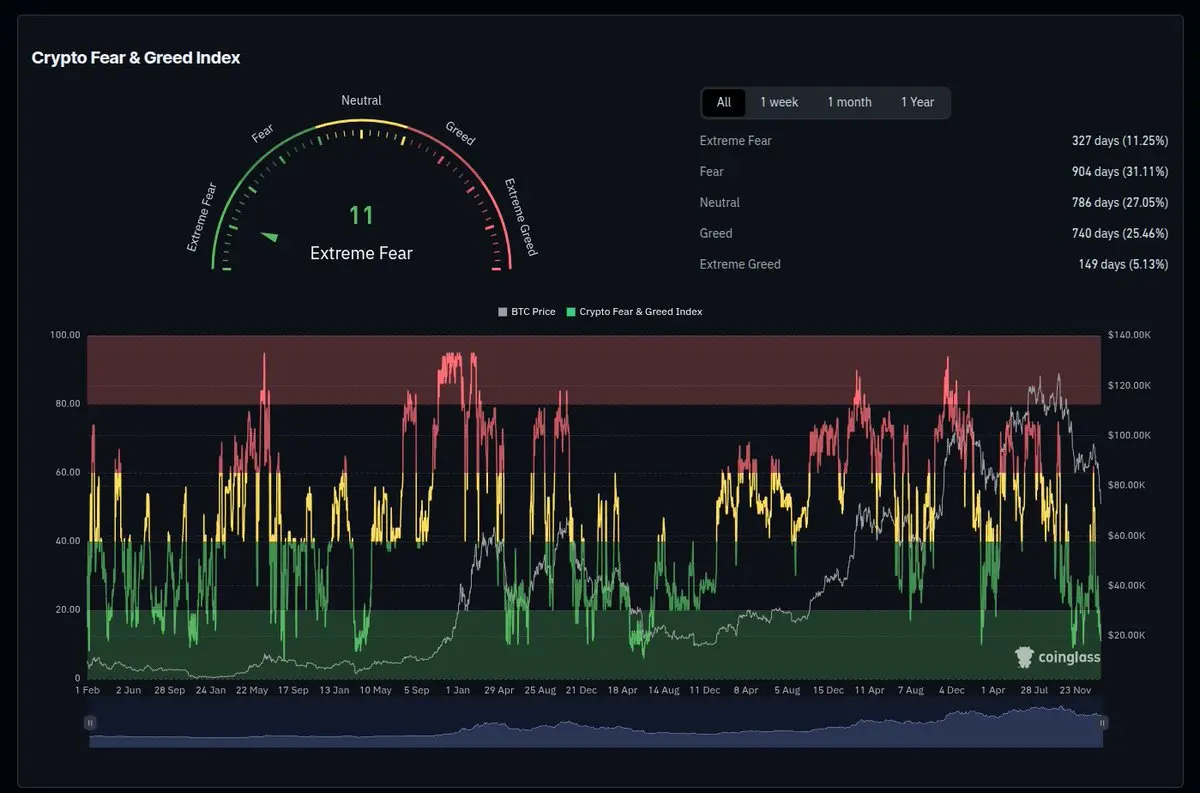The width and height of the screenshot is (1200, 793).
Task: Click the Greed label on the gauge arc
Action: [459, 134]
